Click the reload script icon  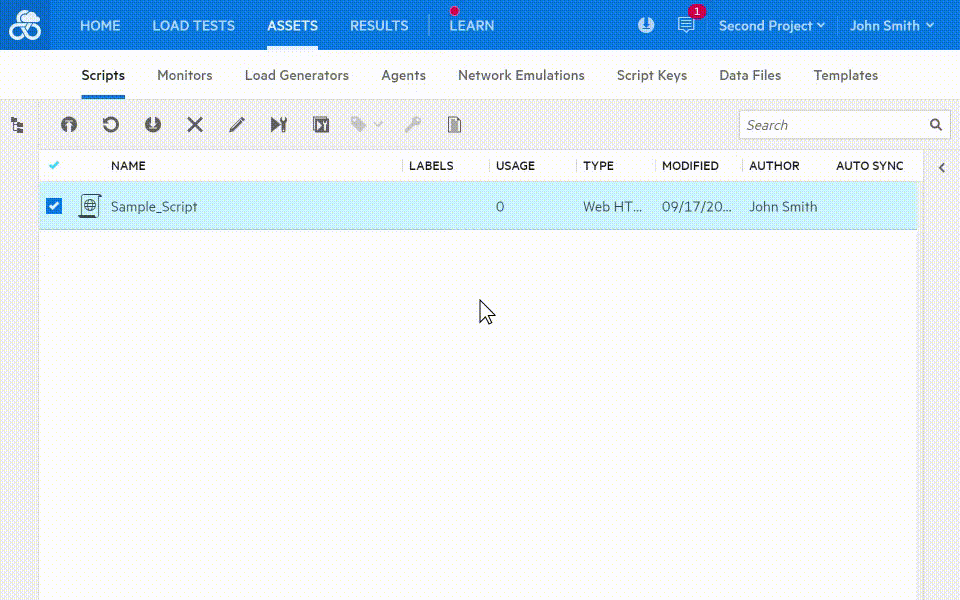click(111, 125)
